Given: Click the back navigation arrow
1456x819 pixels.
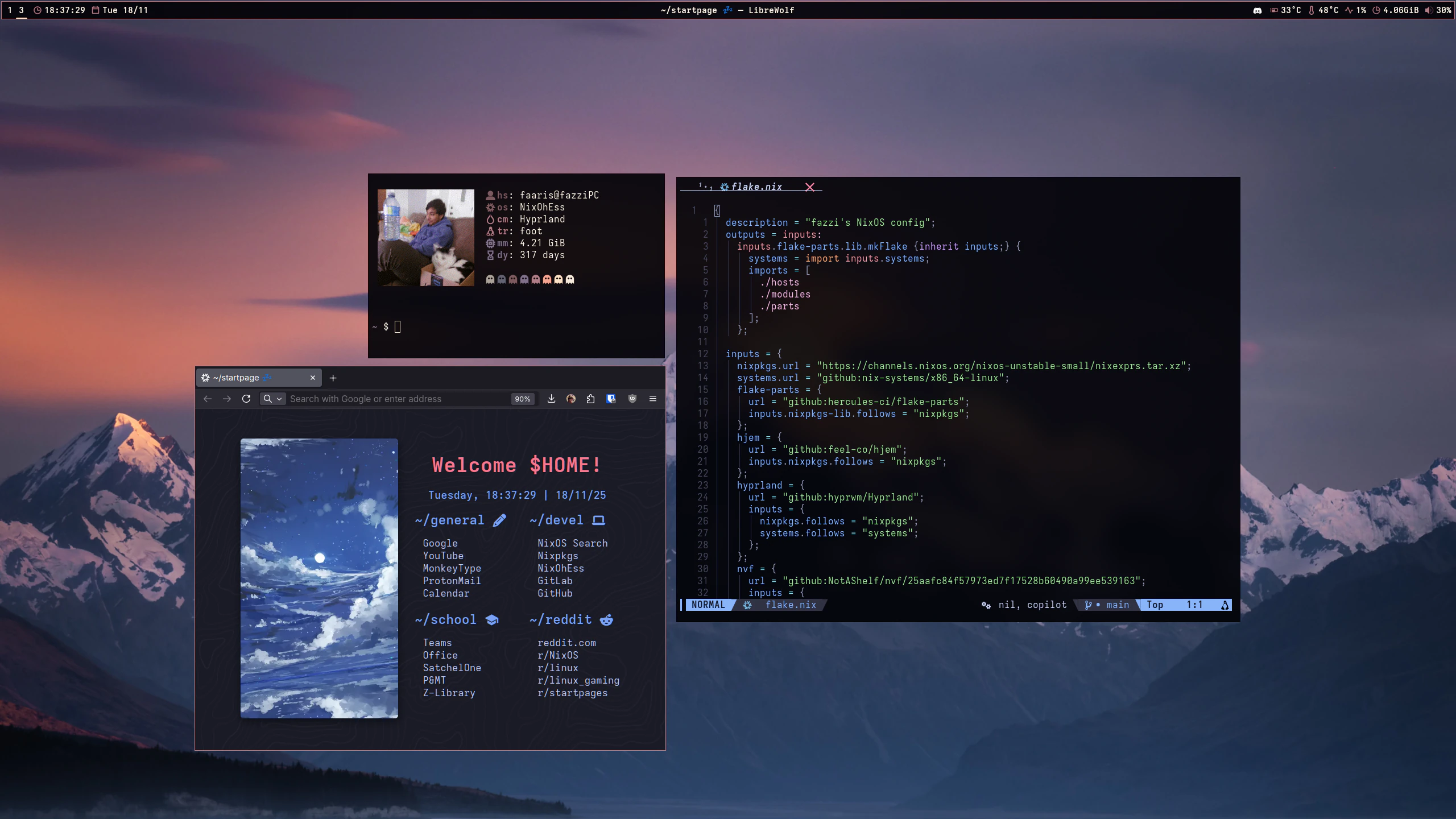Looking at the screenshot, I should tap(207, 399).
